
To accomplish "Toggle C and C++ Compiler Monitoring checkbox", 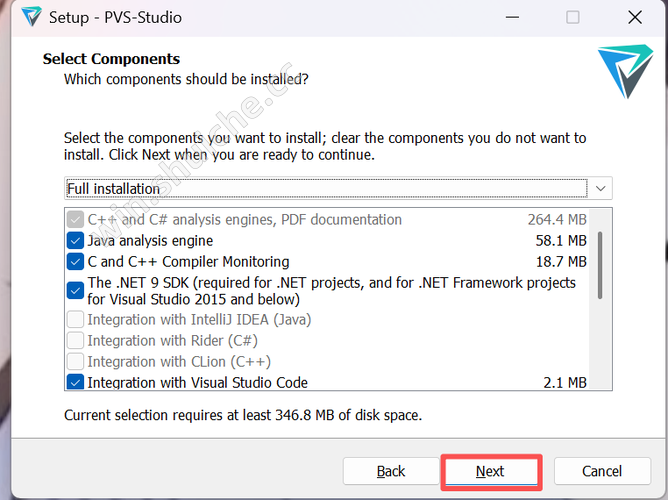I will (75, 262).
